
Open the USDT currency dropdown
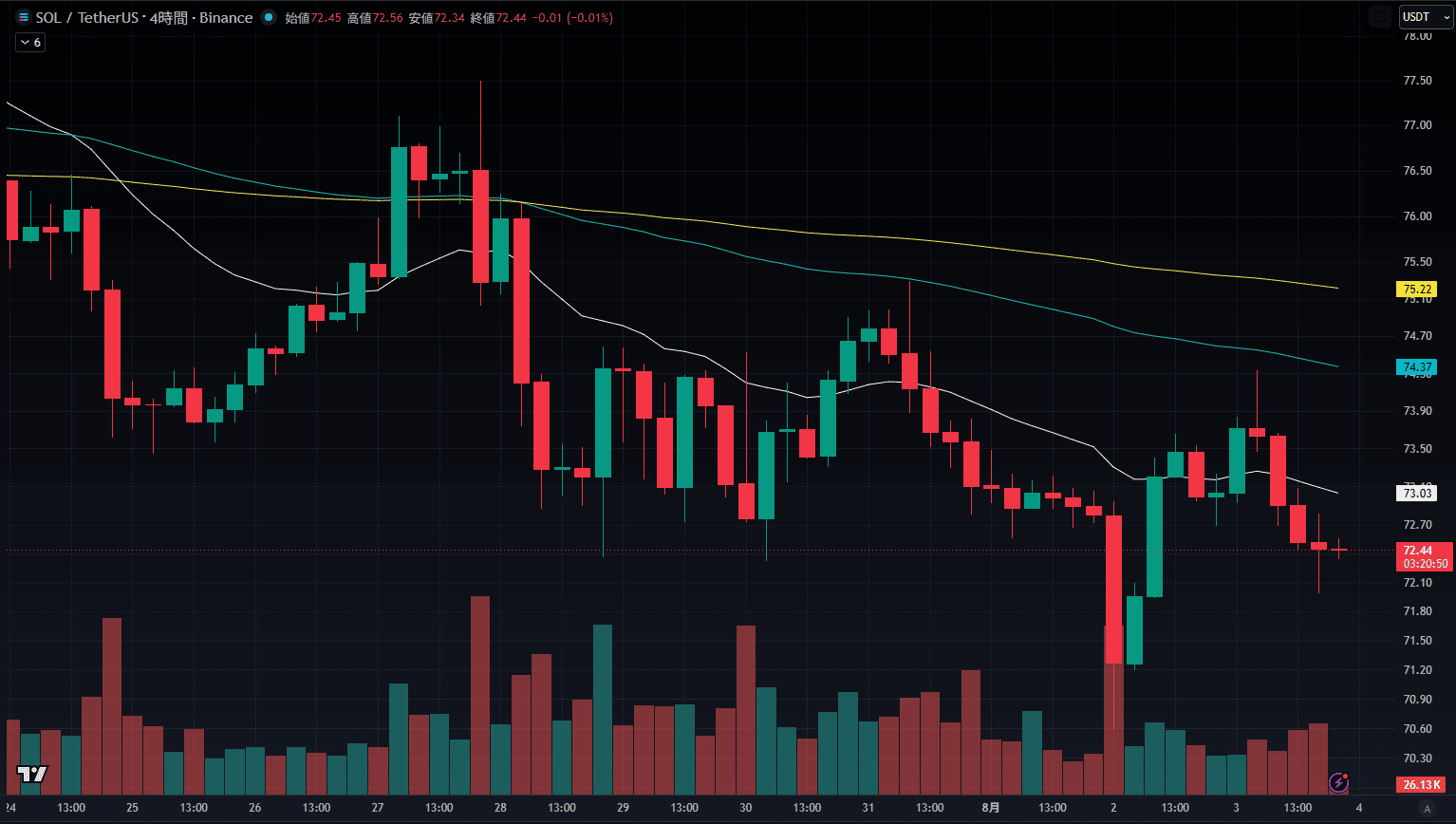[x=1427, y=17]
